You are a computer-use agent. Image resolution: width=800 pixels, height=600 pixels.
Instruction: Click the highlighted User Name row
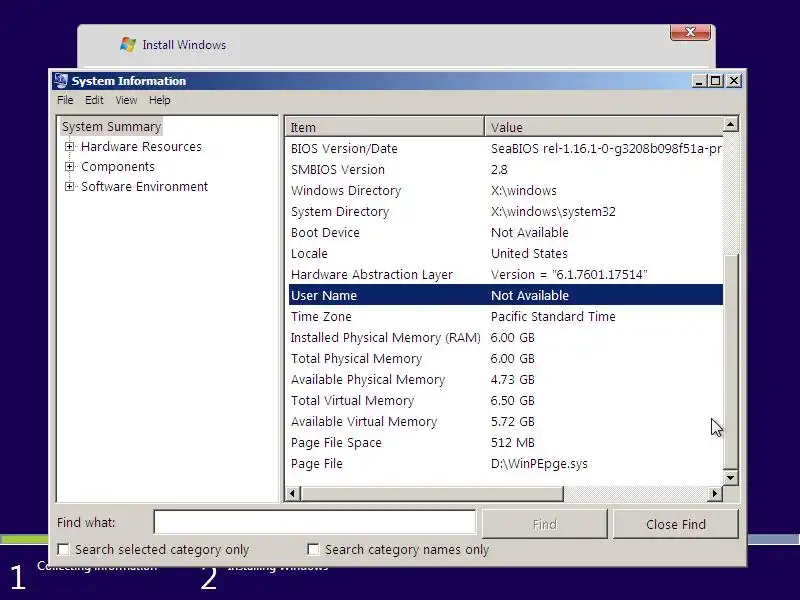pyautogui.click(x=506, y=295)
